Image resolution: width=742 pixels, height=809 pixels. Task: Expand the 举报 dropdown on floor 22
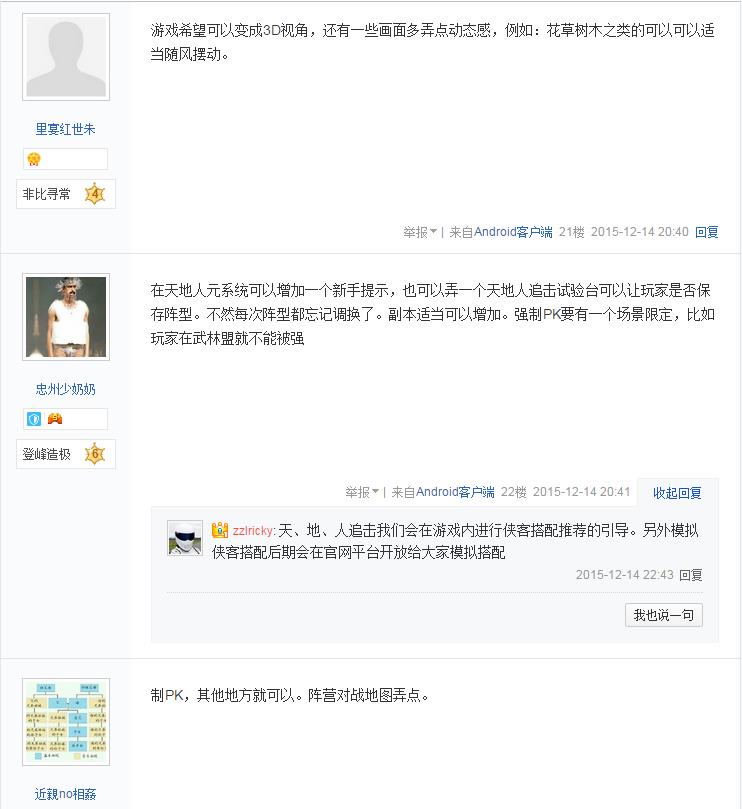coord(362,492)
